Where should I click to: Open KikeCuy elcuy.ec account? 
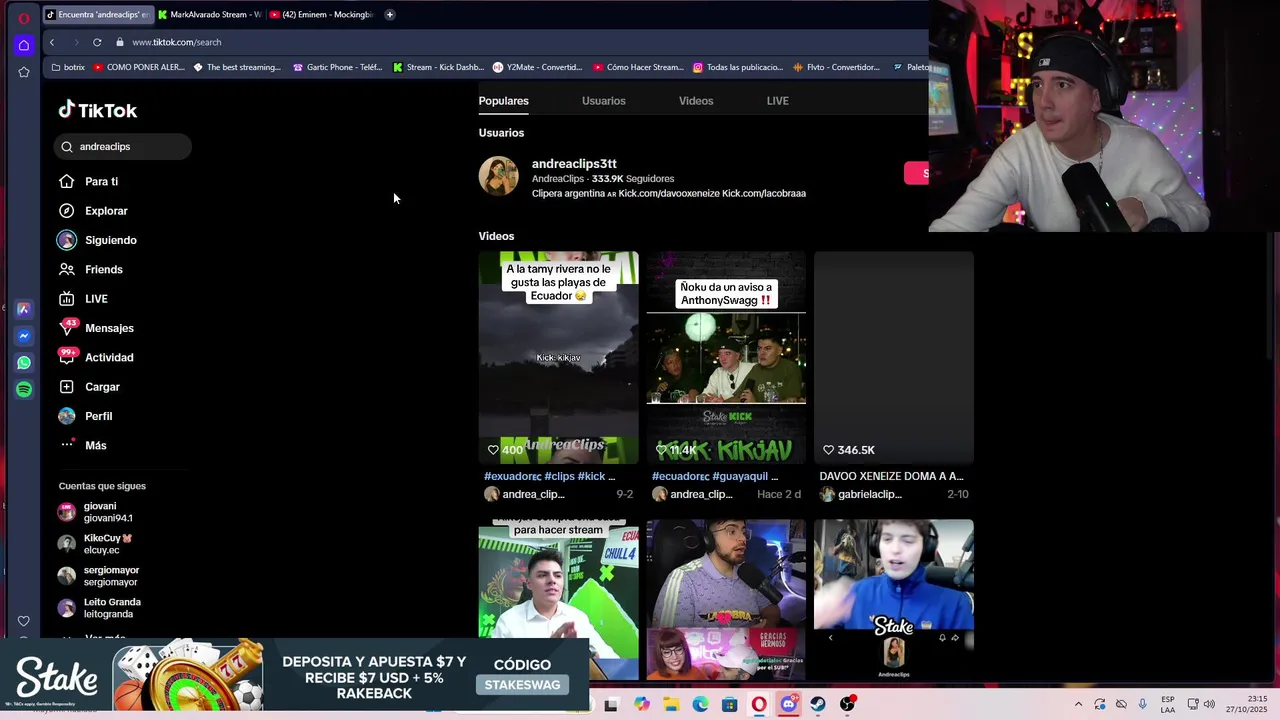click(x=95, y=544)
